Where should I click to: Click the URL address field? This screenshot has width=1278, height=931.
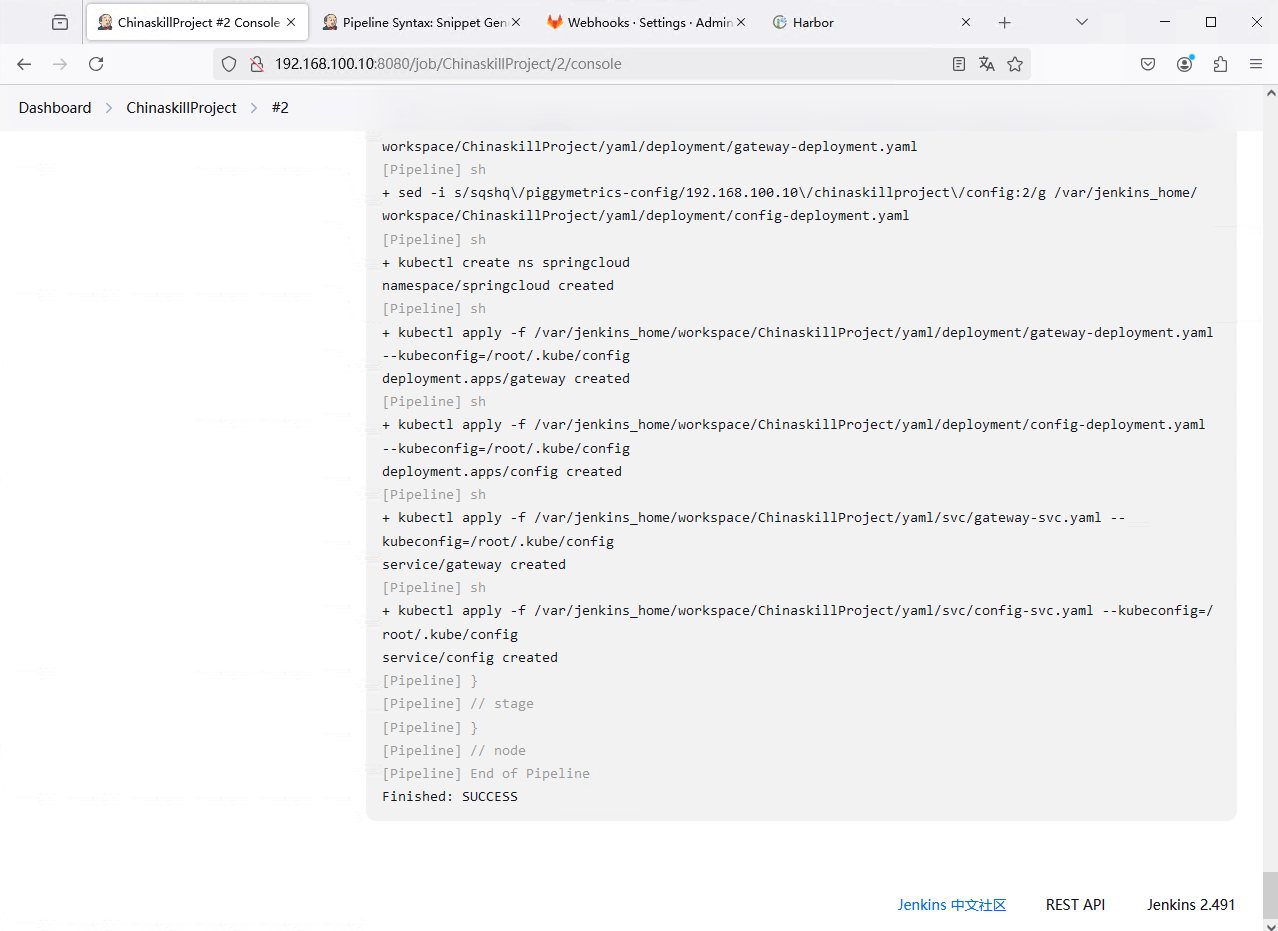600,64
